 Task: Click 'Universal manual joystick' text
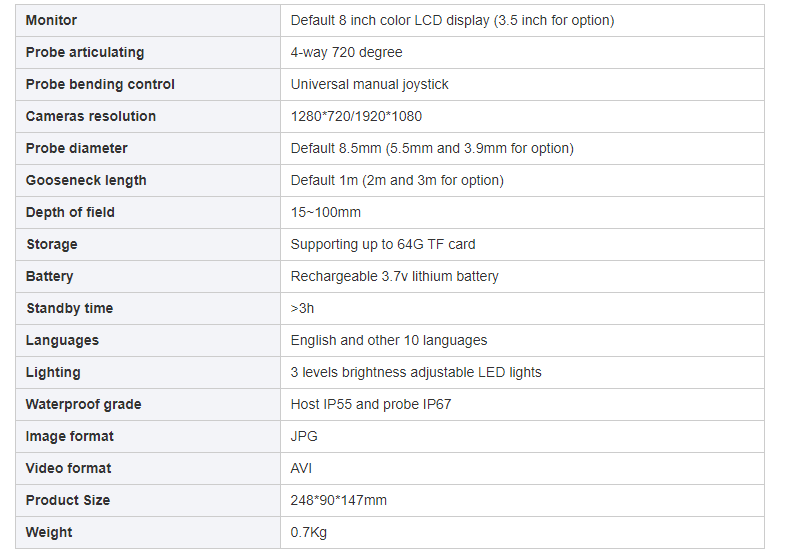coord(369,84)
